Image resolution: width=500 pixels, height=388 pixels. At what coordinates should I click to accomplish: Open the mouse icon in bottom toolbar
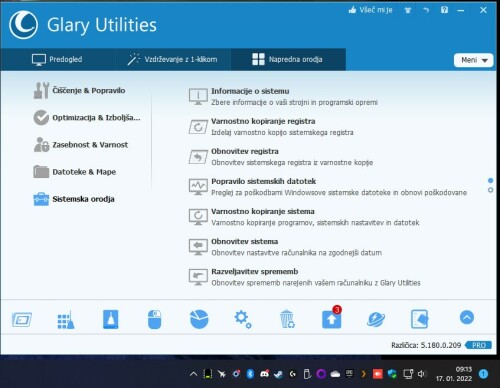[155, 319]
